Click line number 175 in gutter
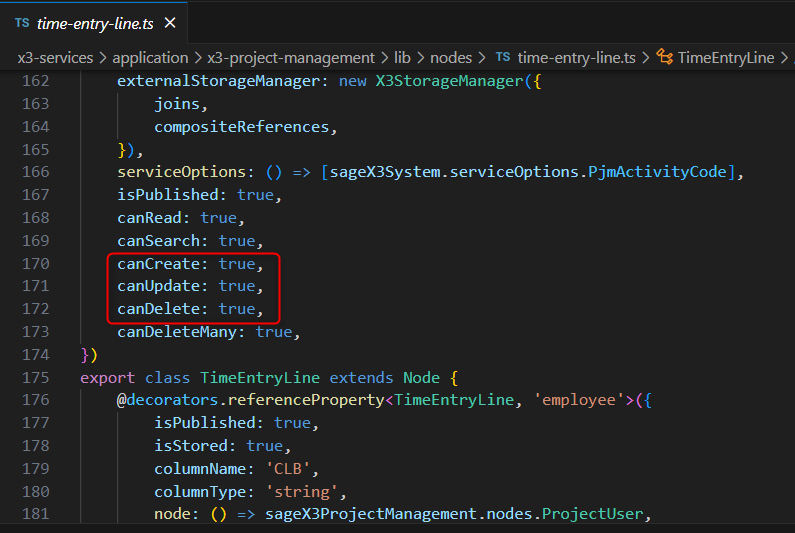Screen dimensions: 795x533 pyautogui.click(x=35, y=378)
